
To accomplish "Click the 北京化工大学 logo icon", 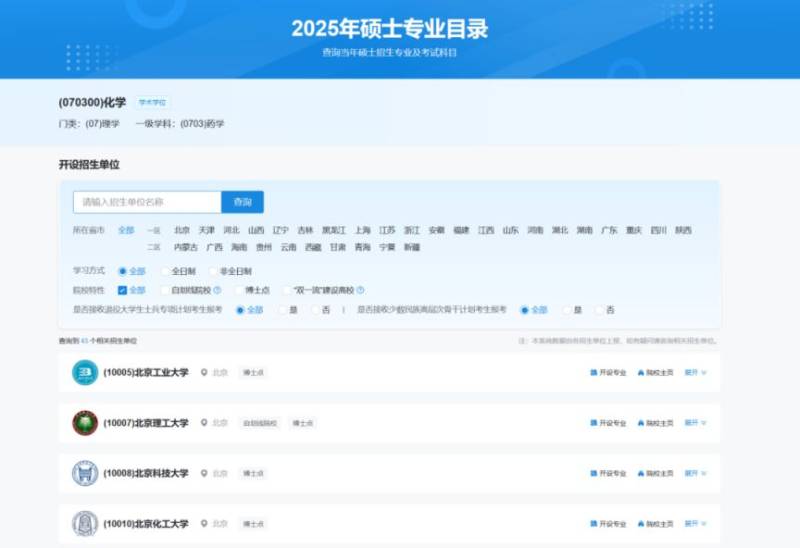I will tap(85, 523).
